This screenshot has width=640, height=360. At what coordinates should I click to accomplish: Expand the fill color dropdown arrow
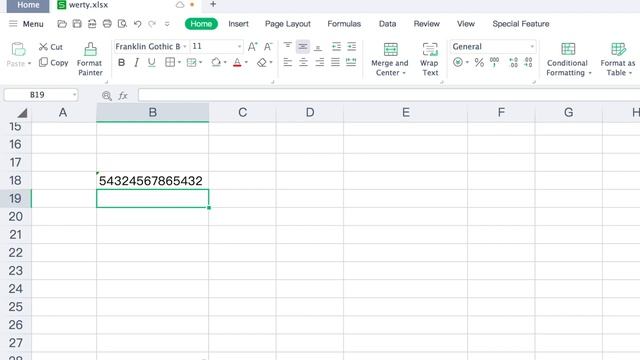tap(225, 62)
